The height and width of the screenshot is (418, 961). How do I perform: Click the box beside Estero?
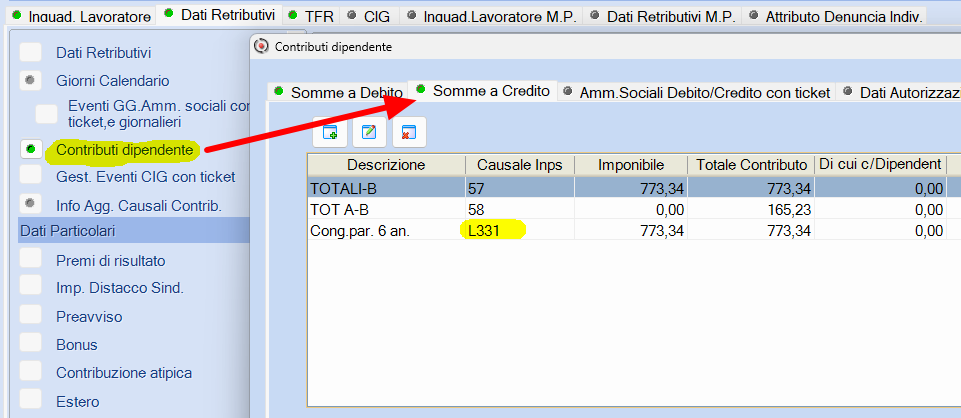(x=31, y=400)
